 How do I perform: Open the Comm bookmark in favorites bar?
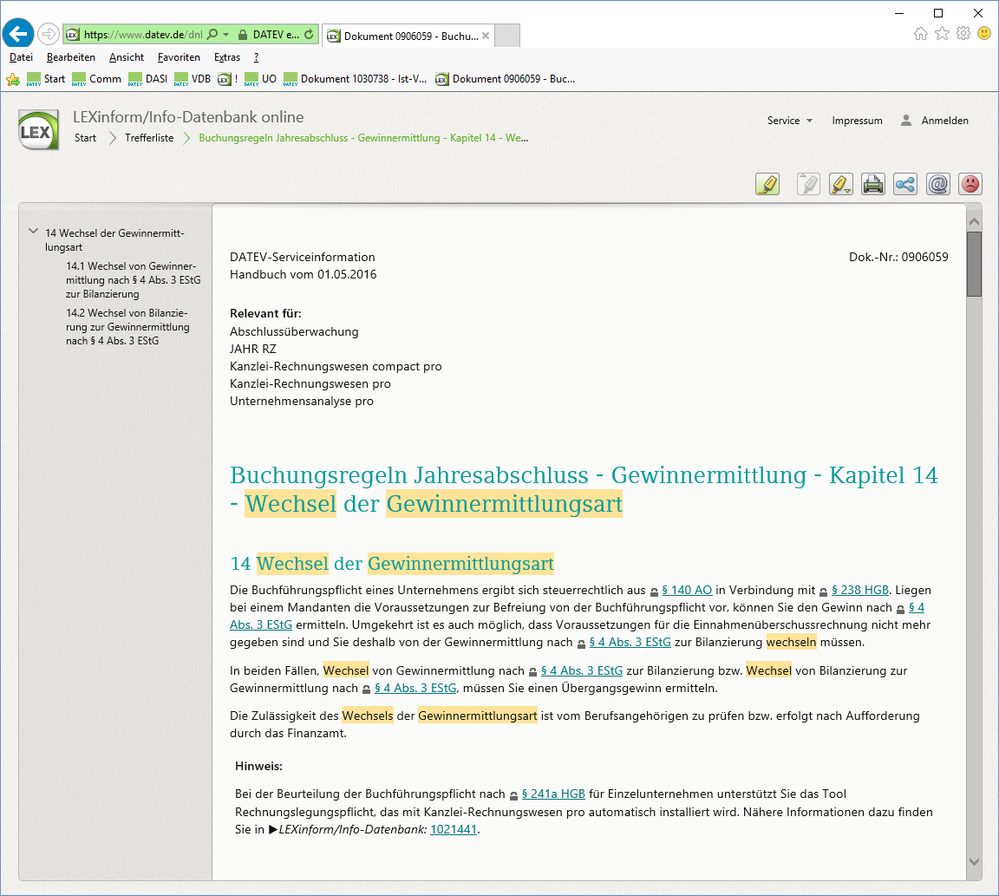pos(96,79)
